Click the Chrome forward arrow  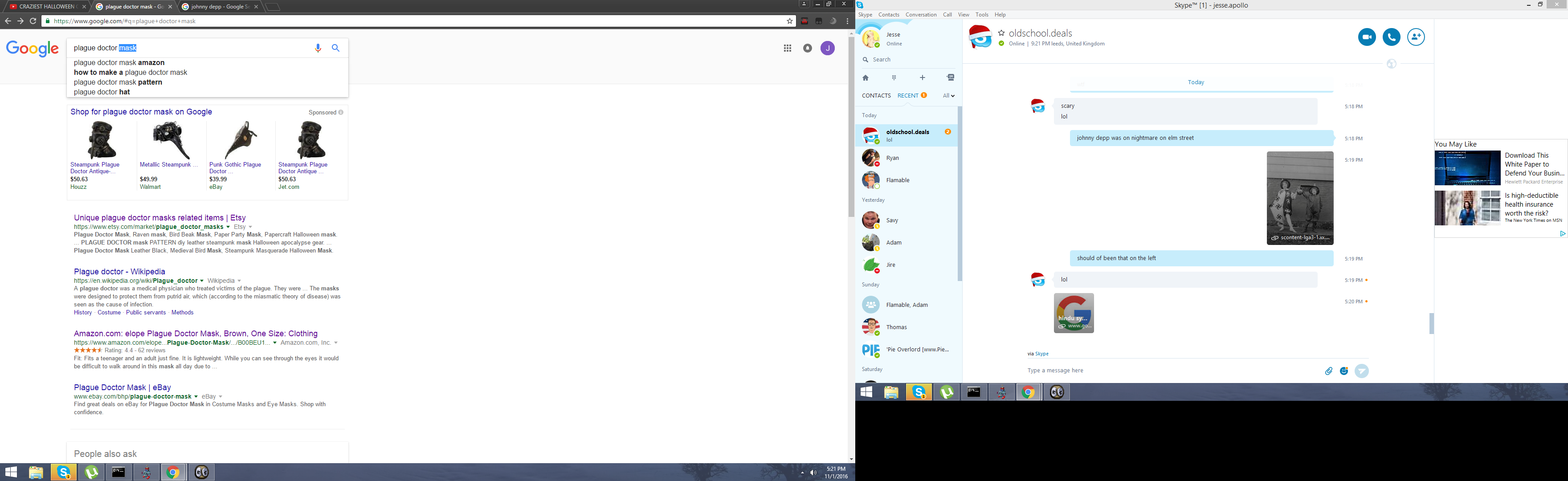20,21
